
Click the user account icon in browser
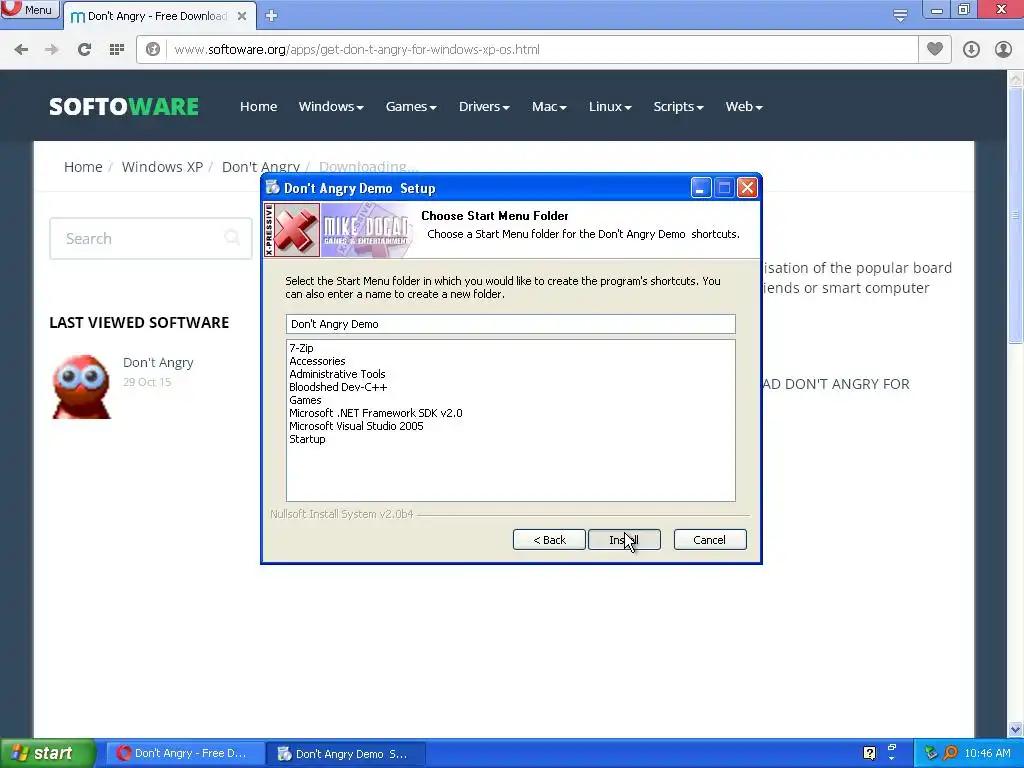tap(1003, 50)
